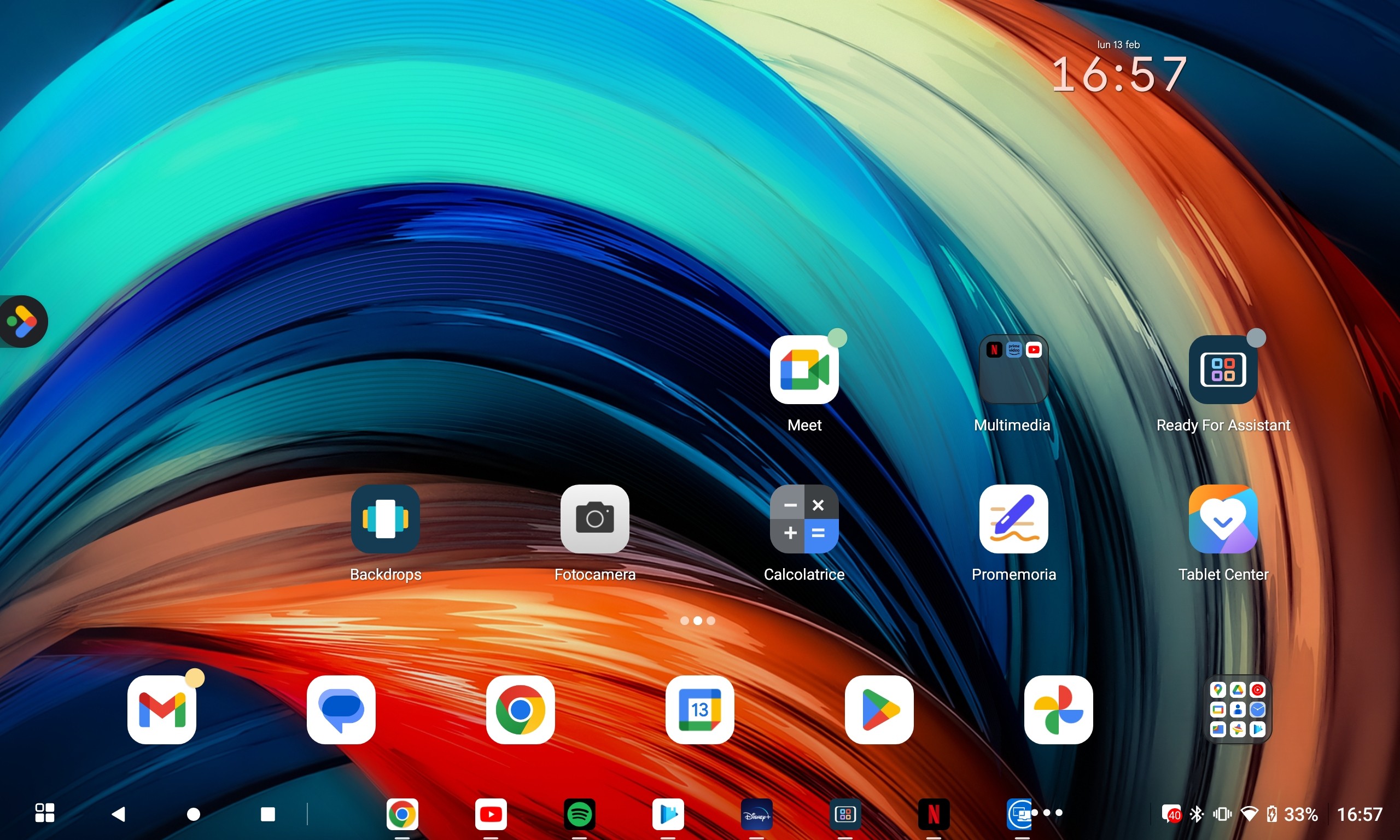Launch Google Photos from the dock
This screenshot has height=840, width=1400.
pos(1059,710)
